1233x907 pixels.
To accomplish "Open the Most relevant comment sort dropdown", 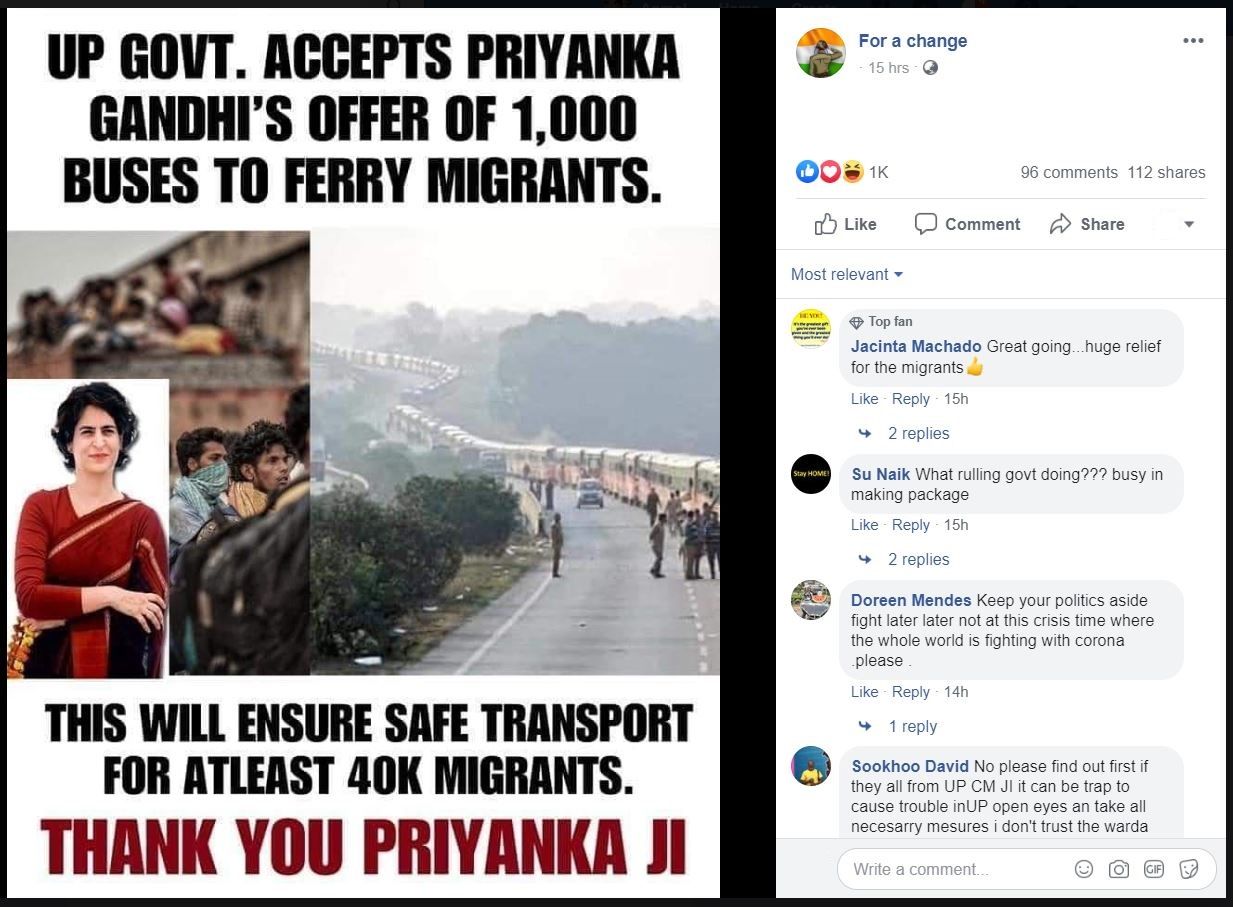I will tap(847, 274).
